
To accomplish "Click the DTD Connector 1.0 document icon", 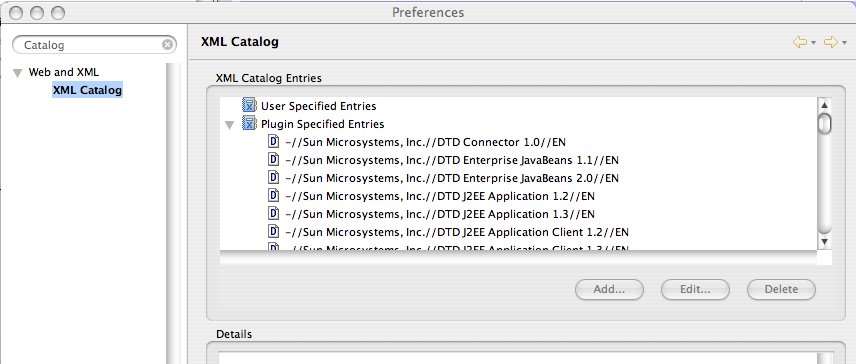I will click(274, 142).
